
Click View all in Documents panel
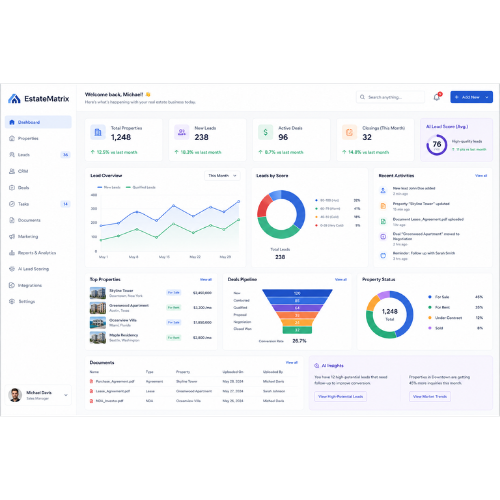point(292,362)
